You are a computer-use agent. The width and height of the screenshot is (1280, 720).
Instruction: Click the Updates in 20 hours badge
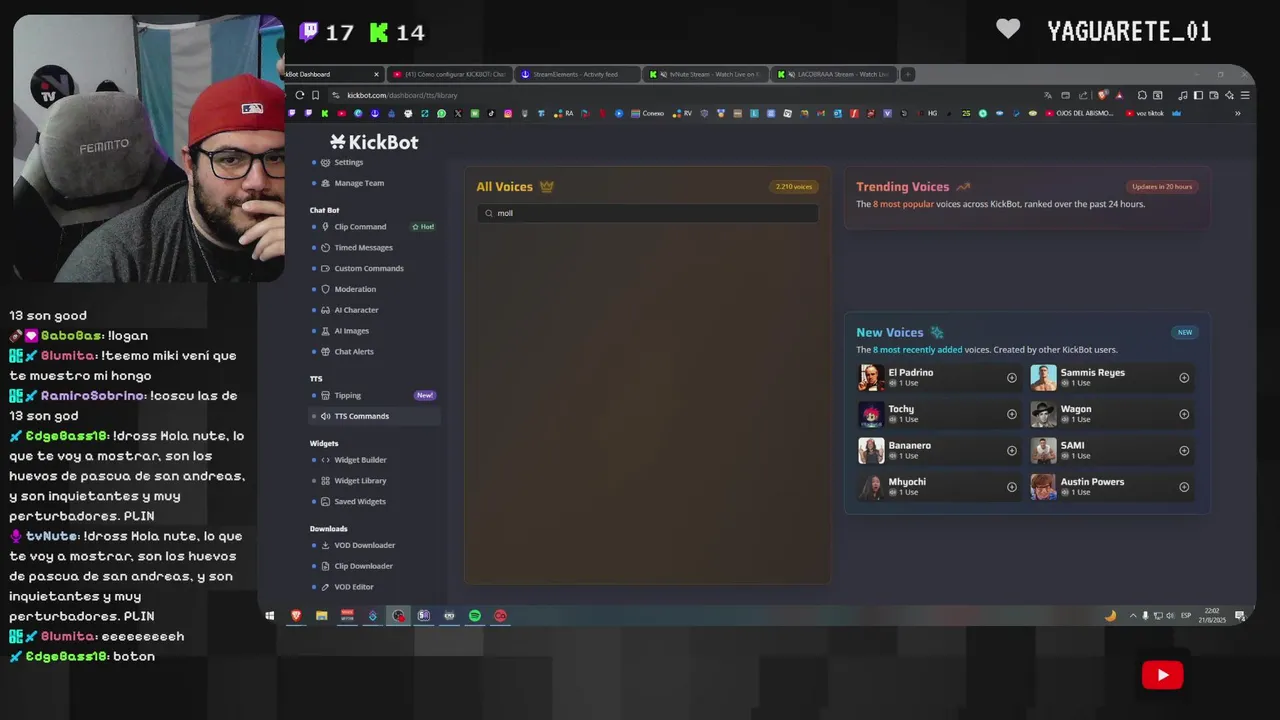point(1162,187)
